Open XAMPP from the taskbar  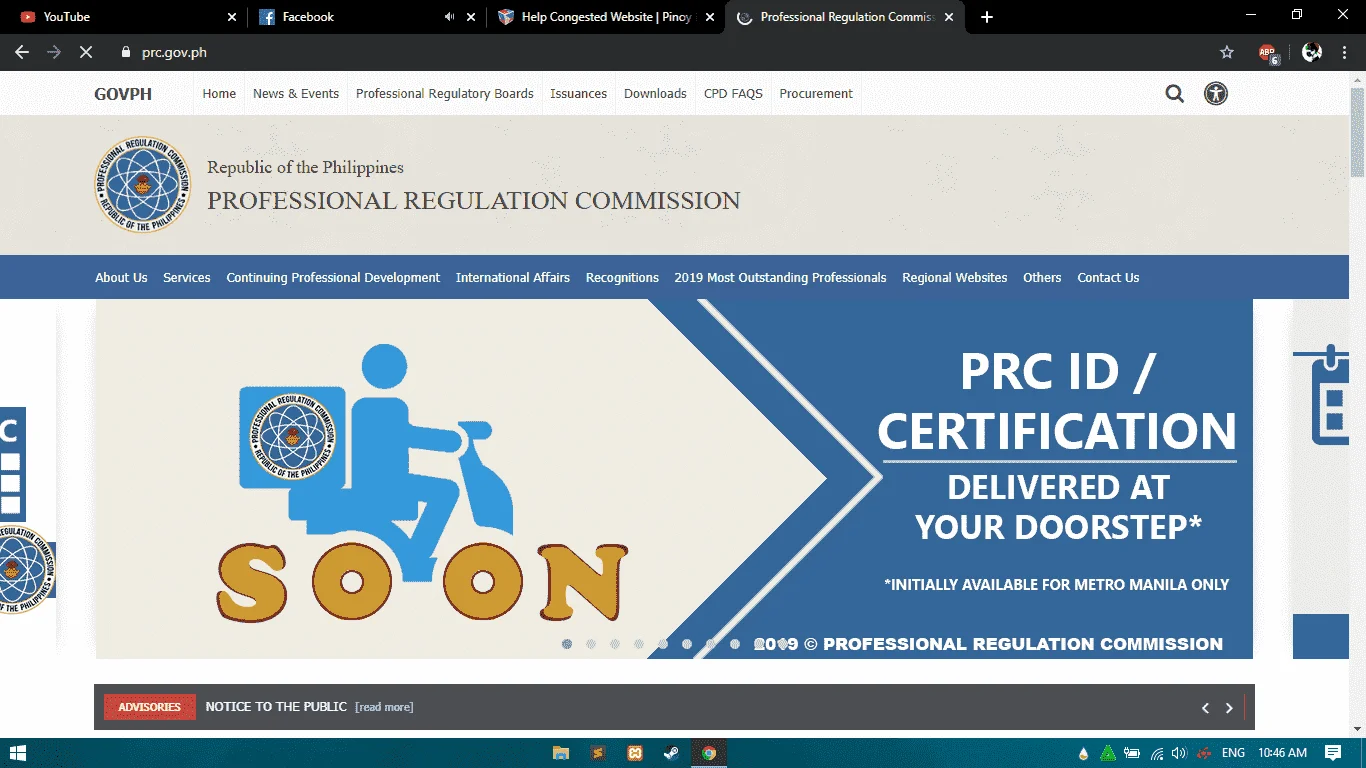[x=635, y=753]
